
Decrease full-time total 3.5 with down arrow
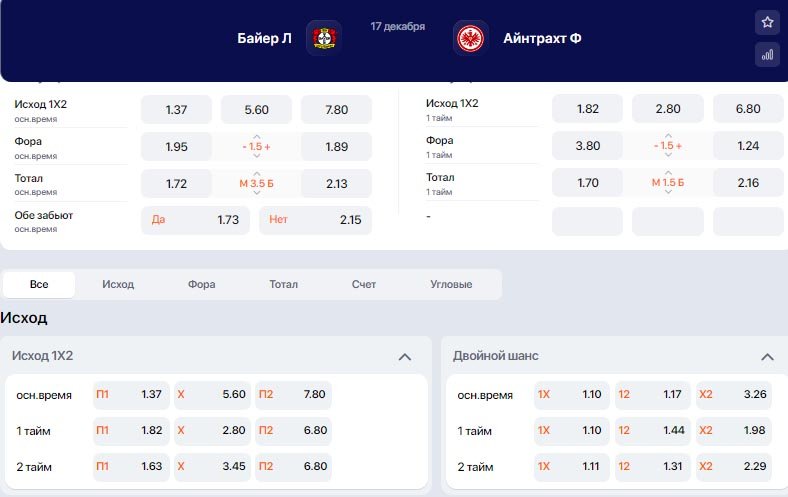pos(257,192)
